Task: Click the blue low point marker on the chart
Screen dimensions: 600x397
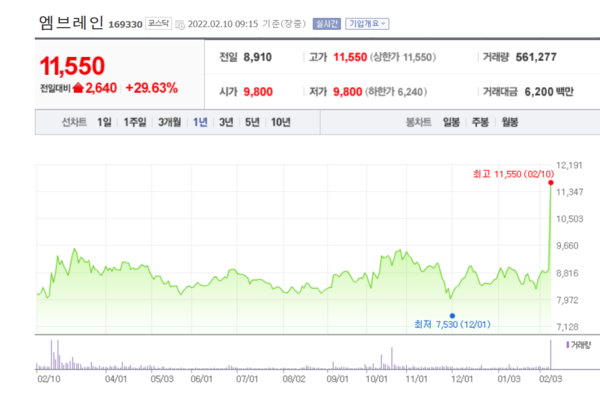Action: pos(452,316)
